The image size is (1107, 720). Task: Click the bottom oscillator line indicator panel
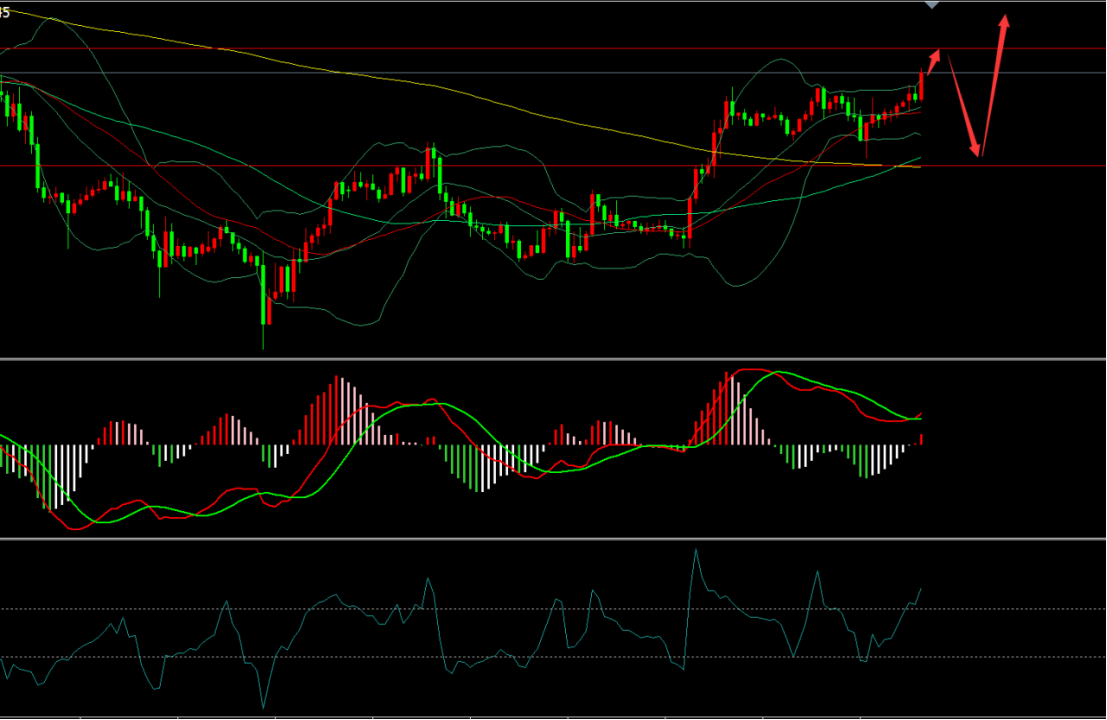(x=553, y=628)
